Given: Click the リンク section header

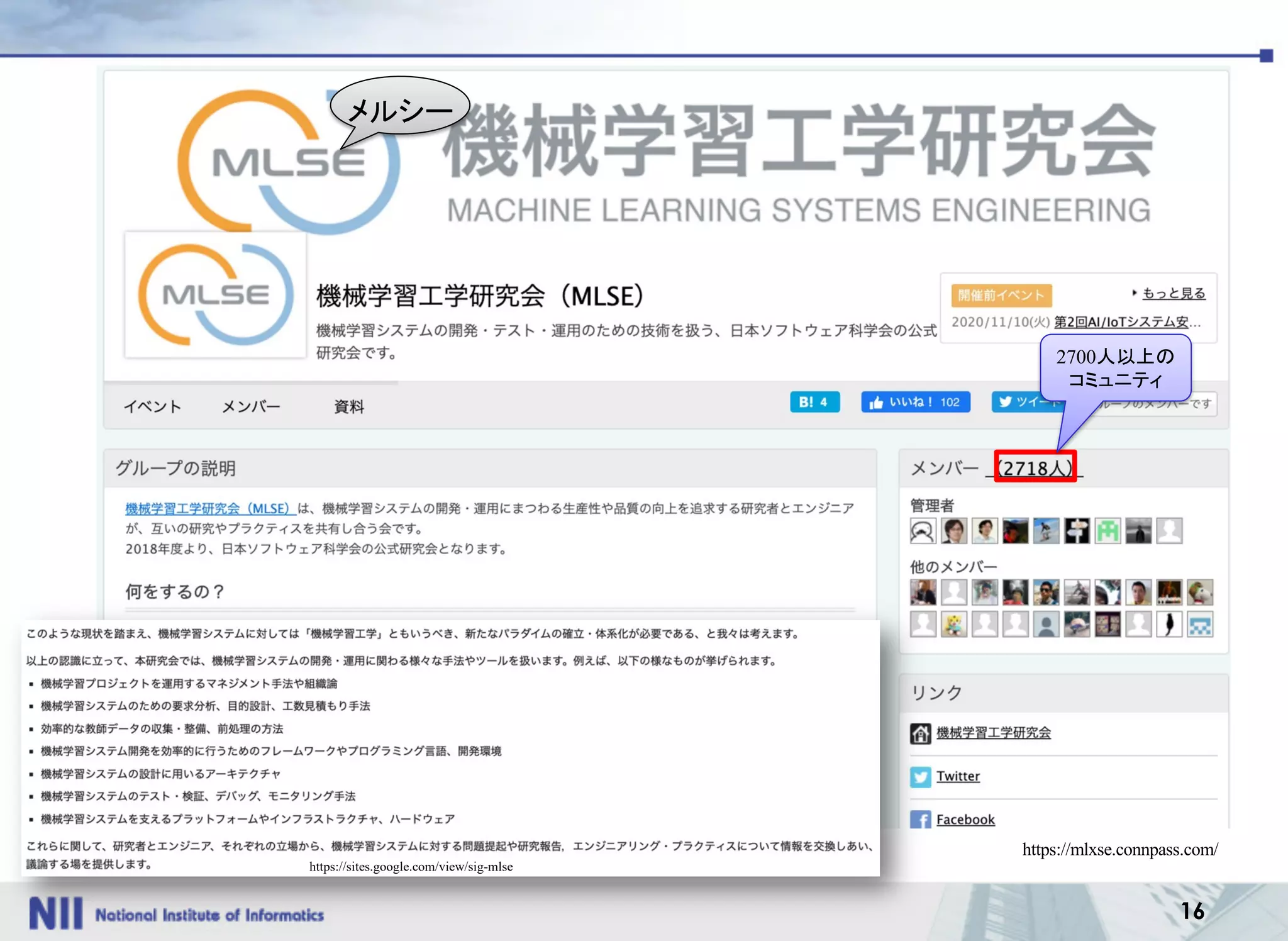Looking at the screenshot, I should point(936,693).
